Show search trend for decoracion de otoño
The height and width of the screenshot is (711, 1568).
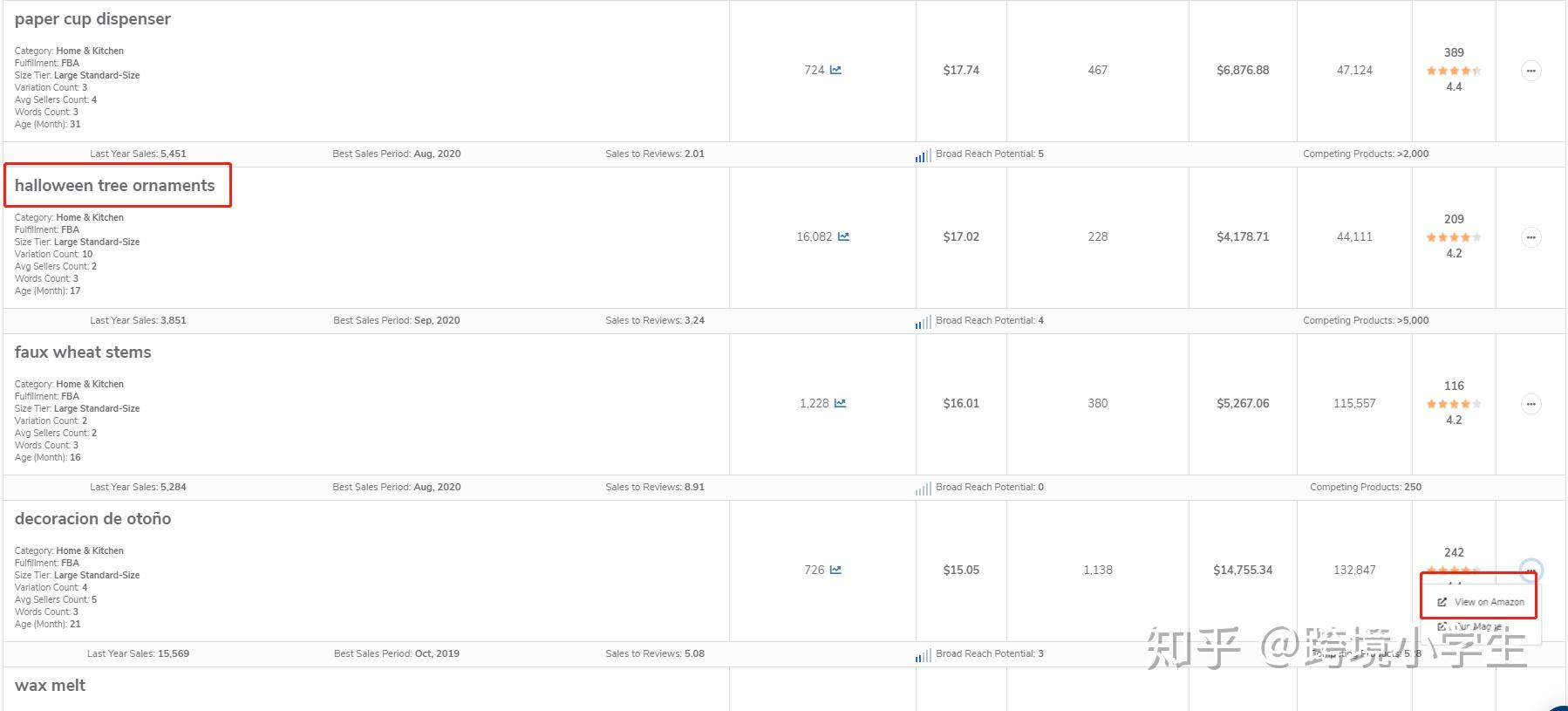click(835, 570)
